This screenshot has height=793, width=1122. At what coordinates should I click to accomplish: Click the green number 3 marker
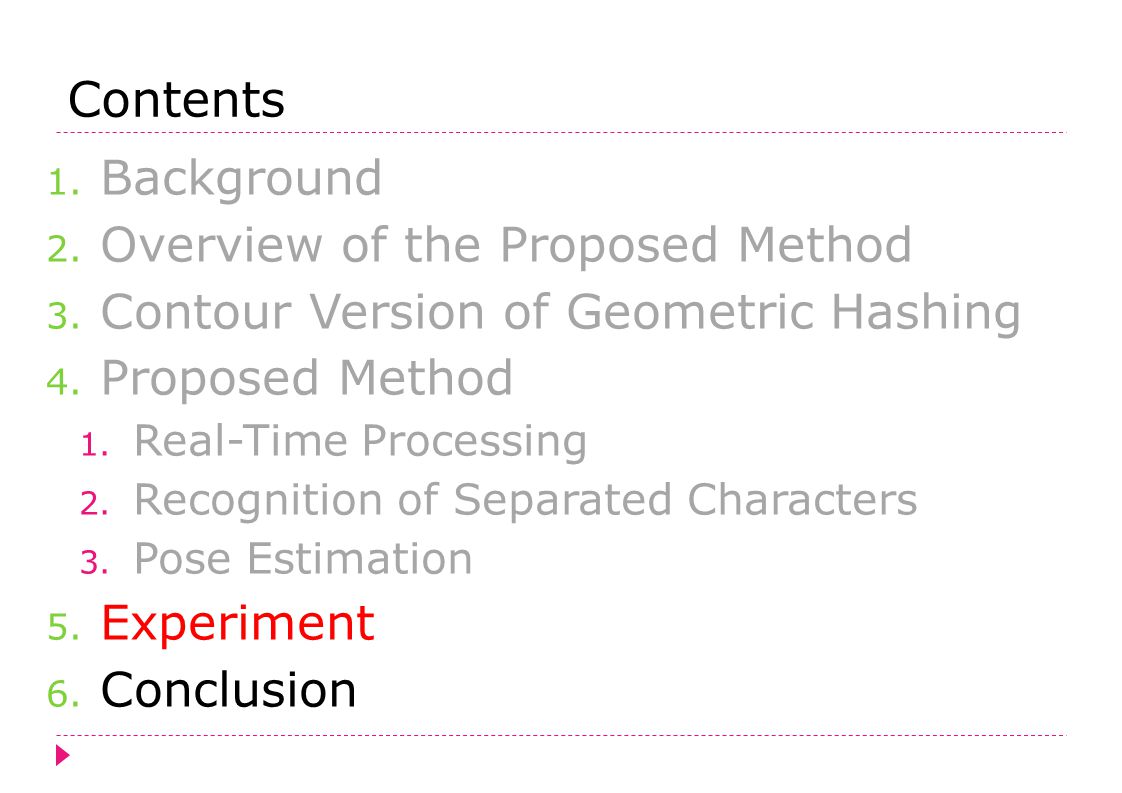tap(64, 316)
